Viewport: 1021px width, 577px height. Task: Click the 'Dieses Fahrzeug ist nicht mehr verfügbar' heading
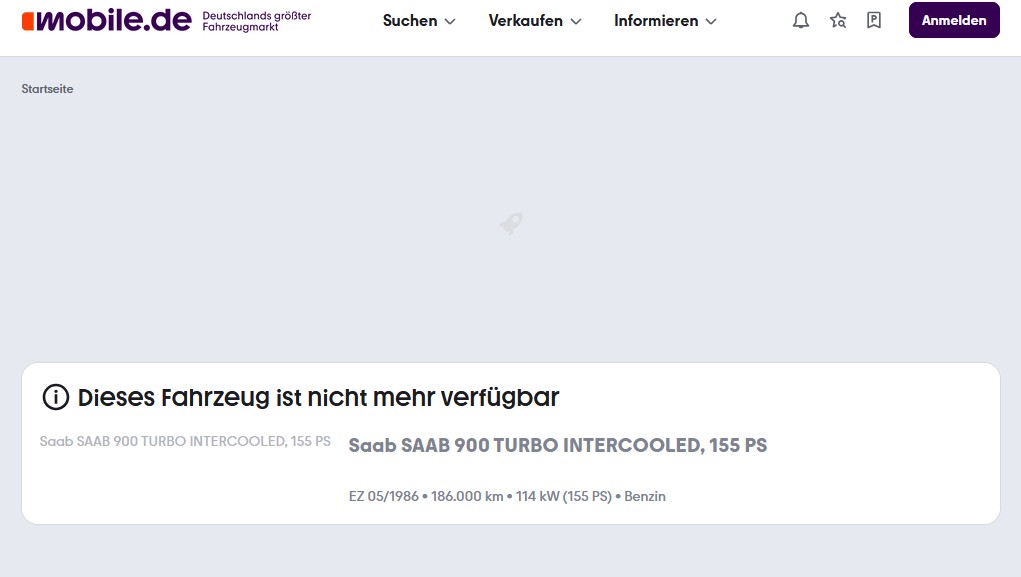click(318, 397)
